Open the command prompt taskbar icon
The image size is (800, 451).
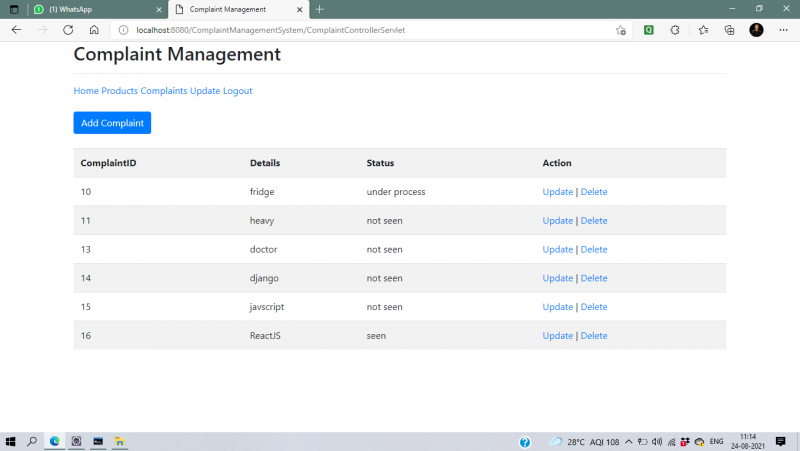click(x=98, y=441)
